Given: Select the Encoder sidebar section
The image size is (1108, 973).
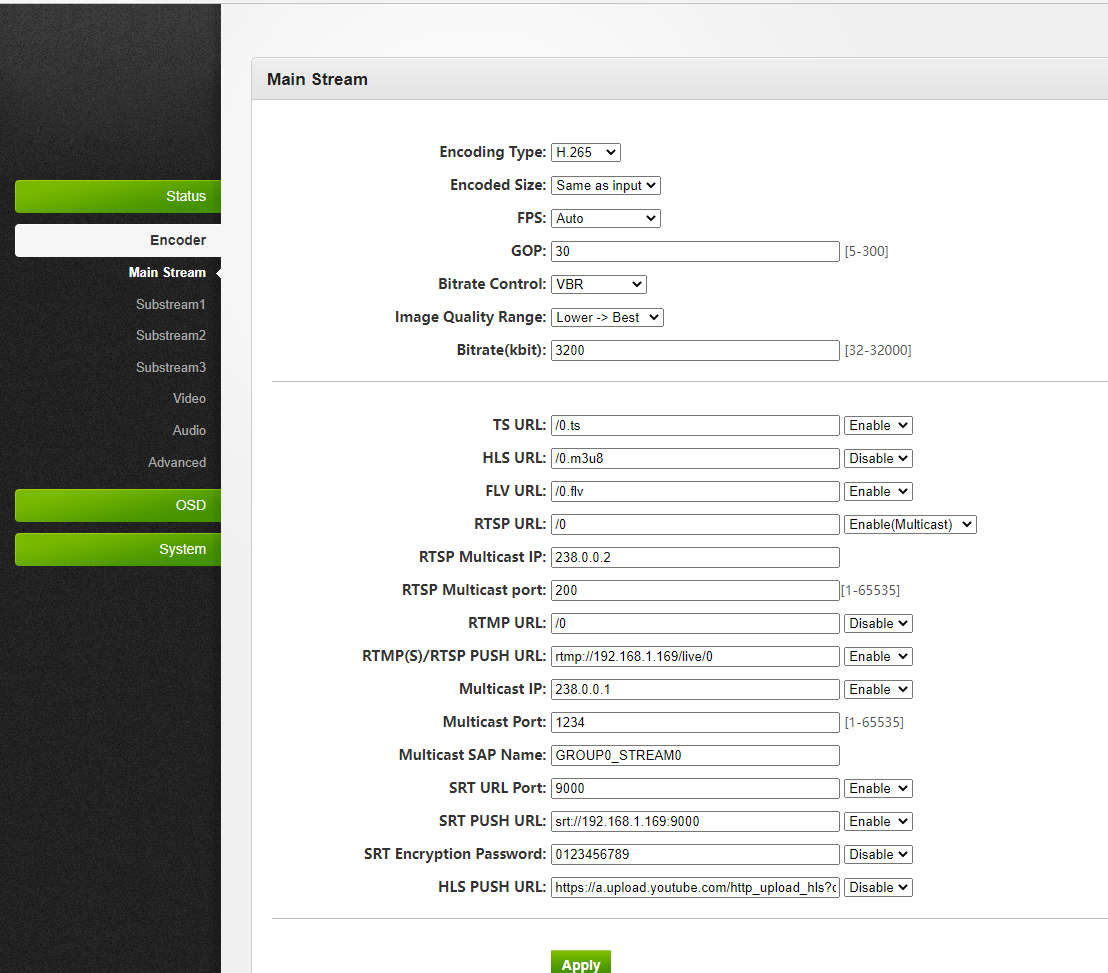Looking at the screenshot, I should pos(118,240).
